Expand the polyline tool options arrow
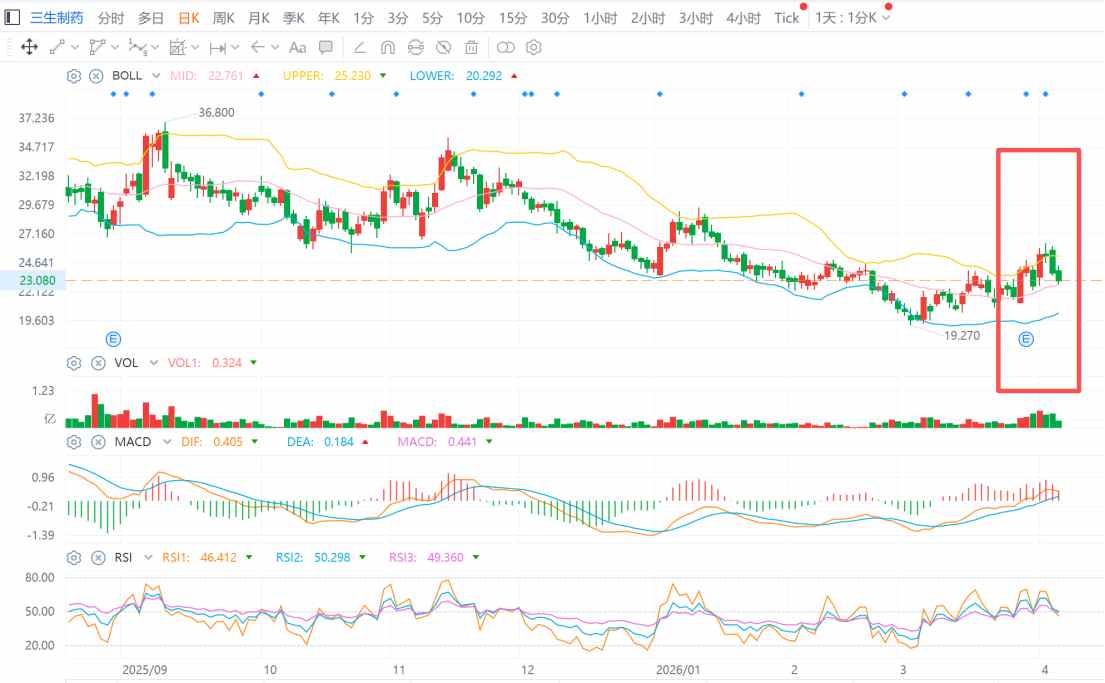 tap(115, 47)
